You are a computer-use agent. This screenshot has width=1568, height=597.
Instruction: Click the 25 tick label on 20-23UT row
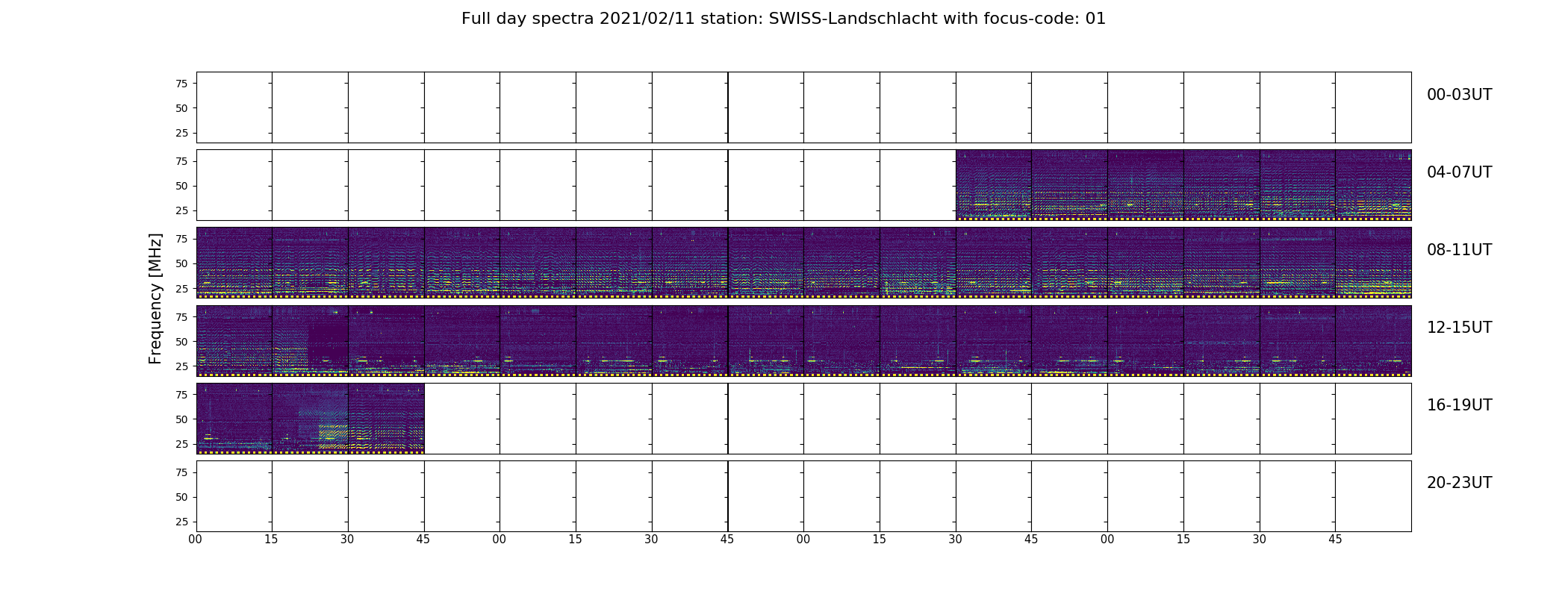coord(181,522)
